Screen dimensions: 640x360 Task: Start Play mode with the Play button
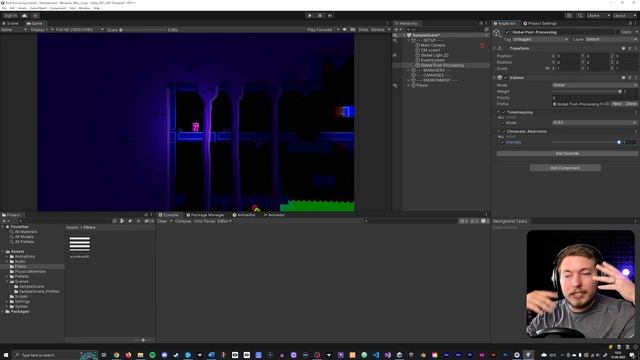309,16
